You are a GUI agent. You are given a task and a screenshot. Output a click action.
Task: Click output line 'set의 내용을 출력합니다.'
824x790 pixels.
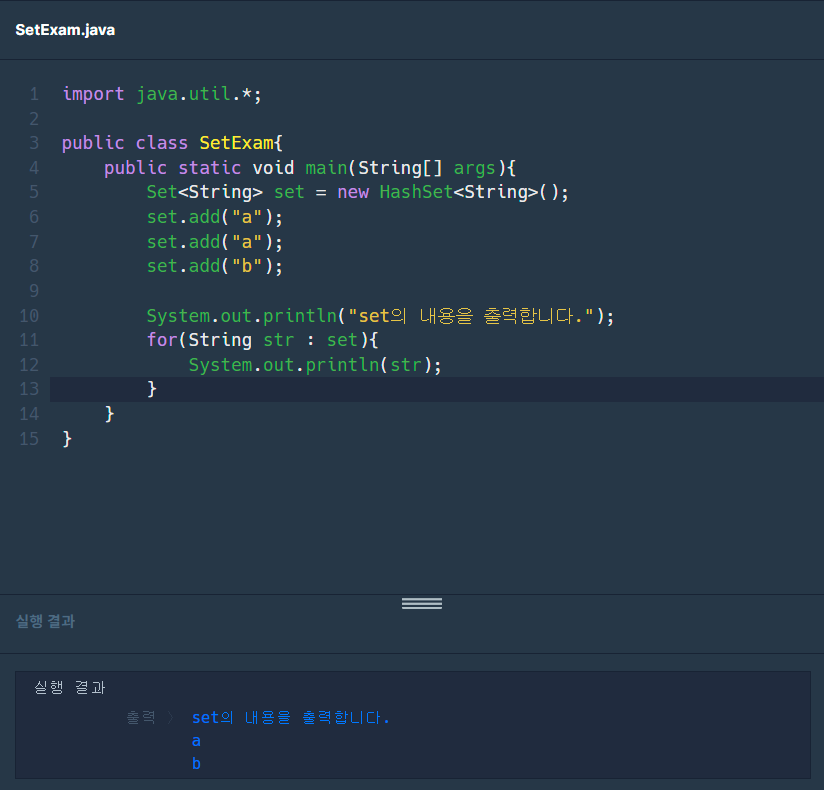click(x=291, y=717)
